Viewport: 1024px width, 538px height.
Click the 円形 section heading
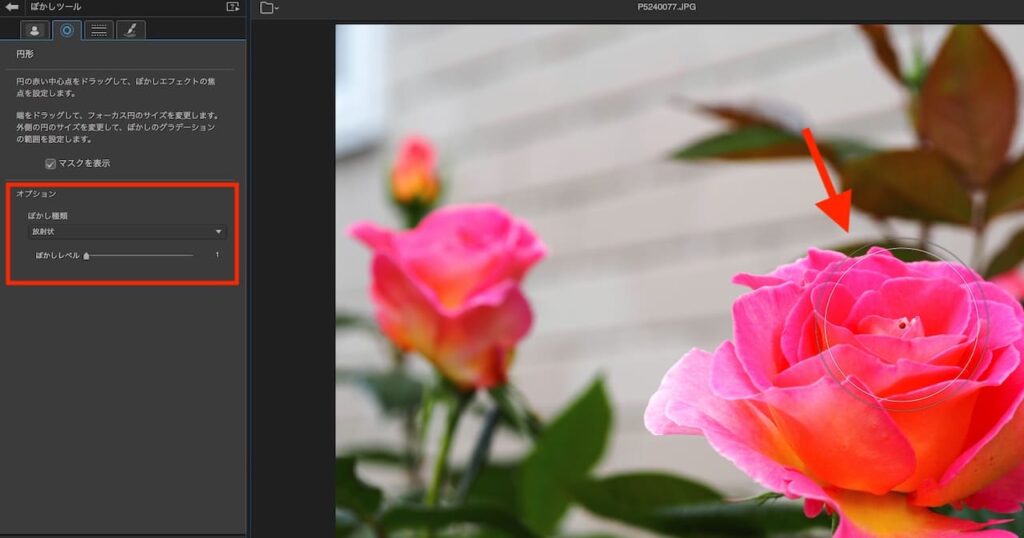click(25, 54)
